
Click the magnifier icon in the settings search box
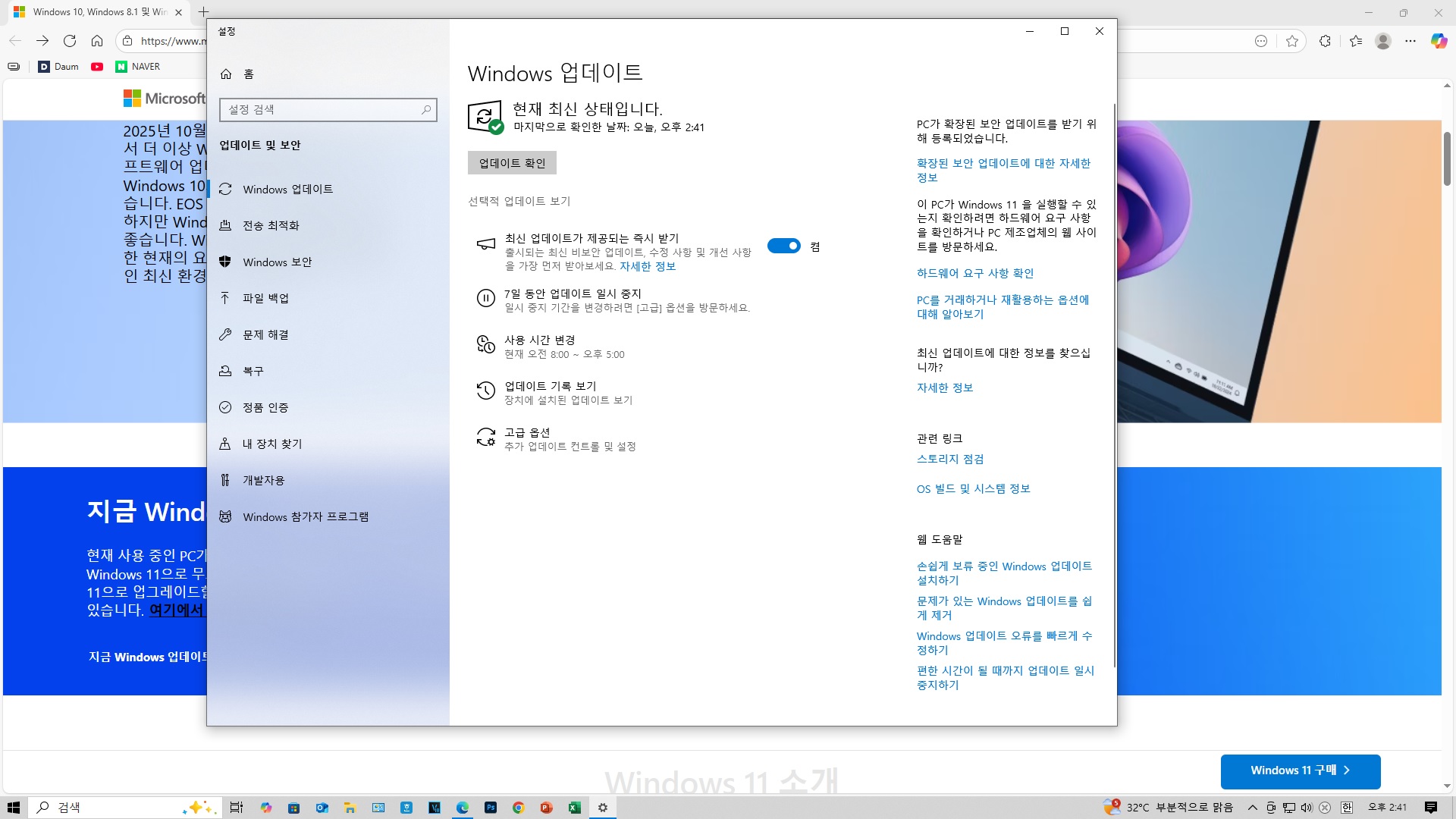click(x=426, y=109)
